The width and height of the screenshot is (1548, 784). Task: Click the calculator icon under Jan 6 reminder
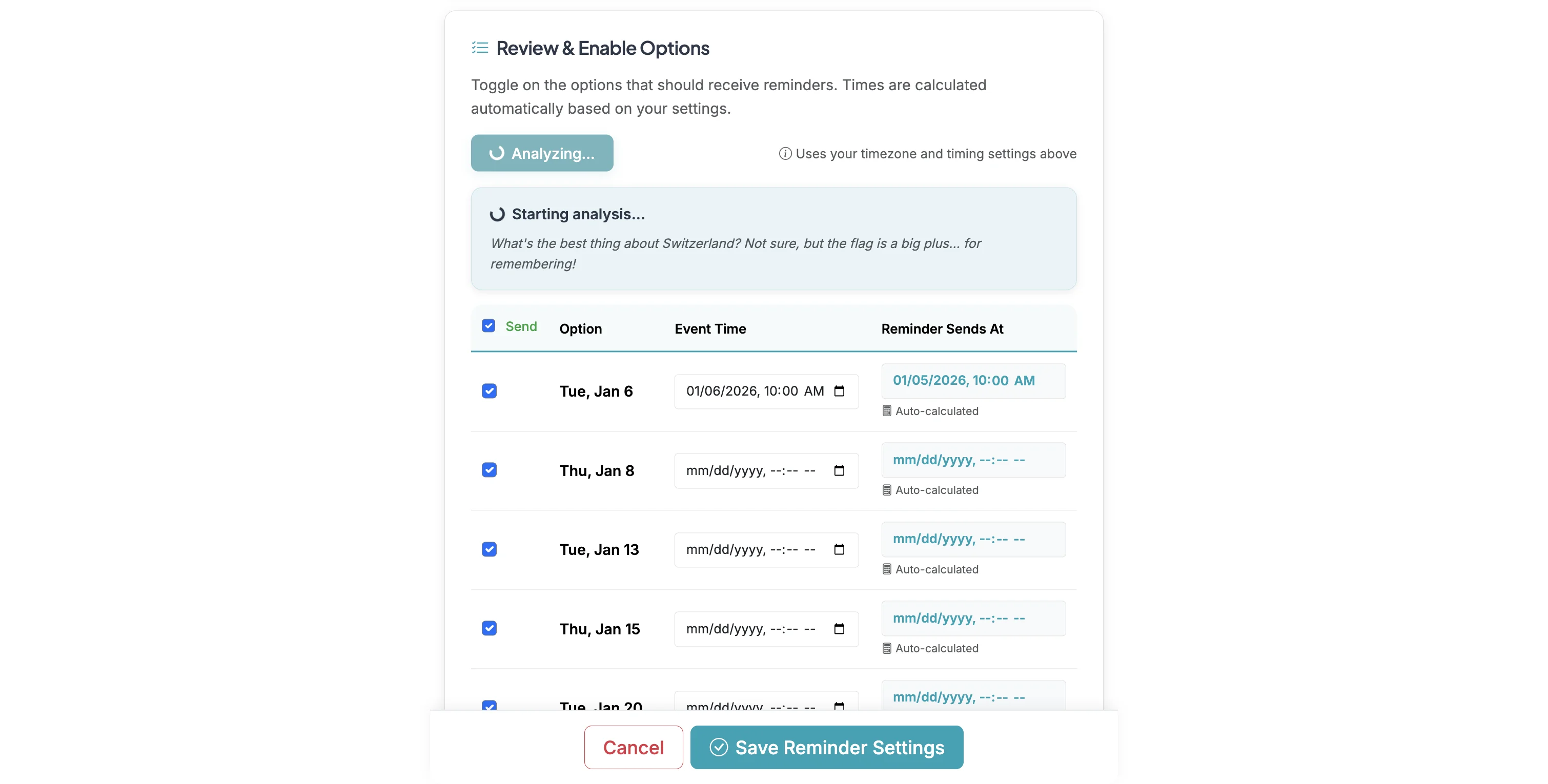886,410
